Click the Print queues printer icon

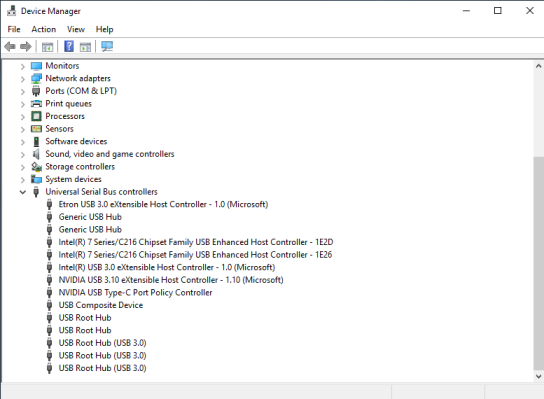pyautogui.click(x=36, y=103)
